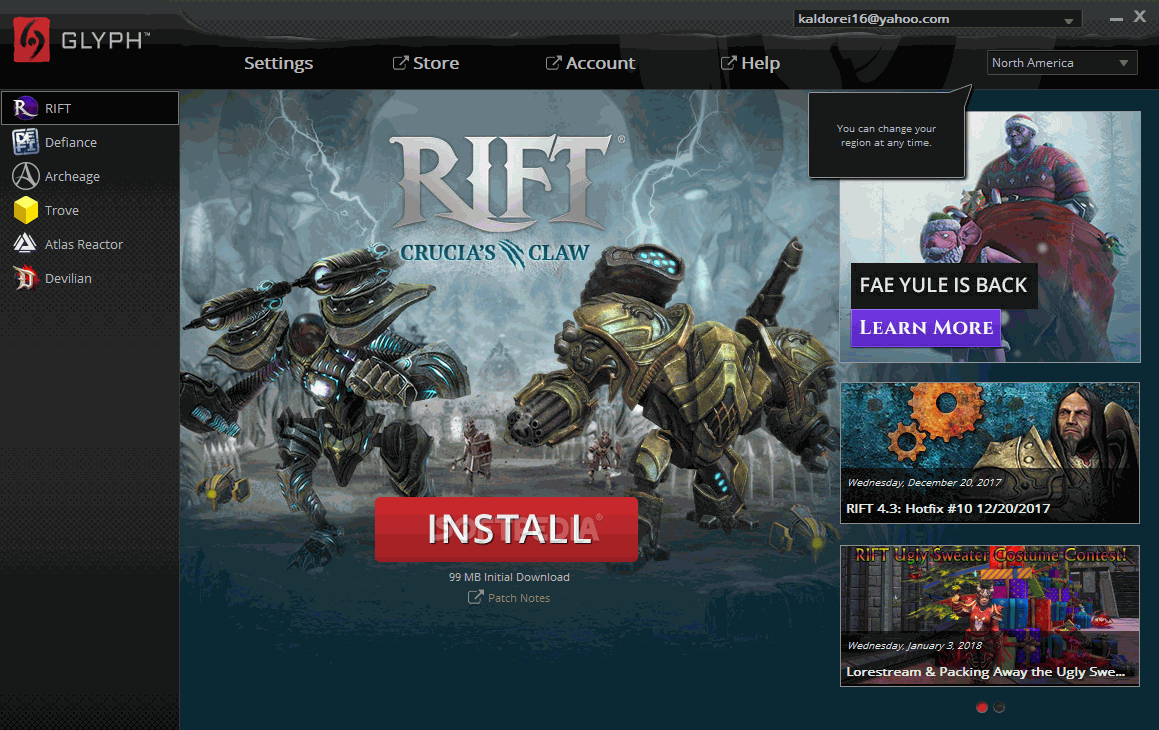Click the Archeage label in game list
Image resolution: width=1159 pixels, height=730 pixels.
[x=72, y=177]
